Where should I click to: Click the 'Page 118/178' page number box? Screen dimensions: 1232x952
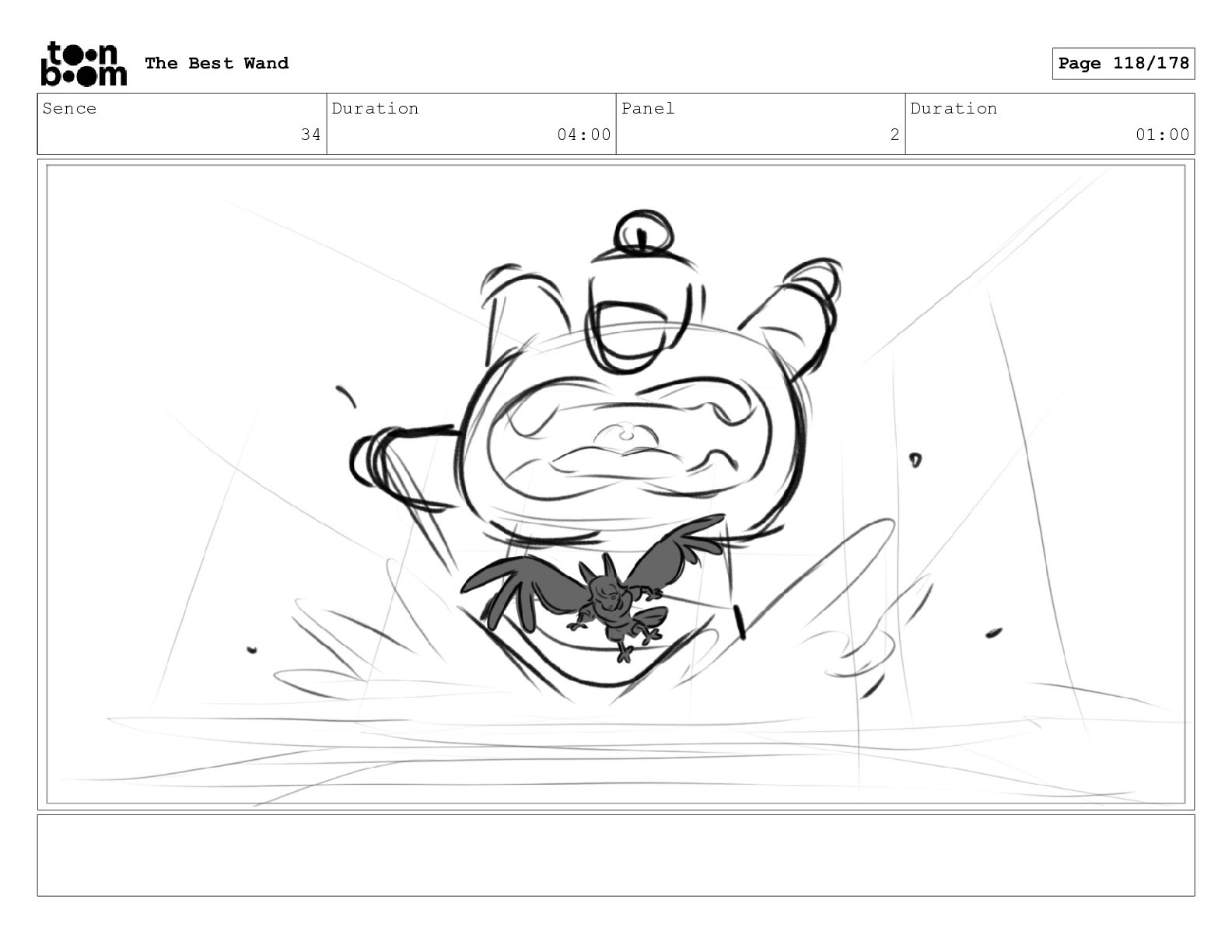[x=1123, y=64]
